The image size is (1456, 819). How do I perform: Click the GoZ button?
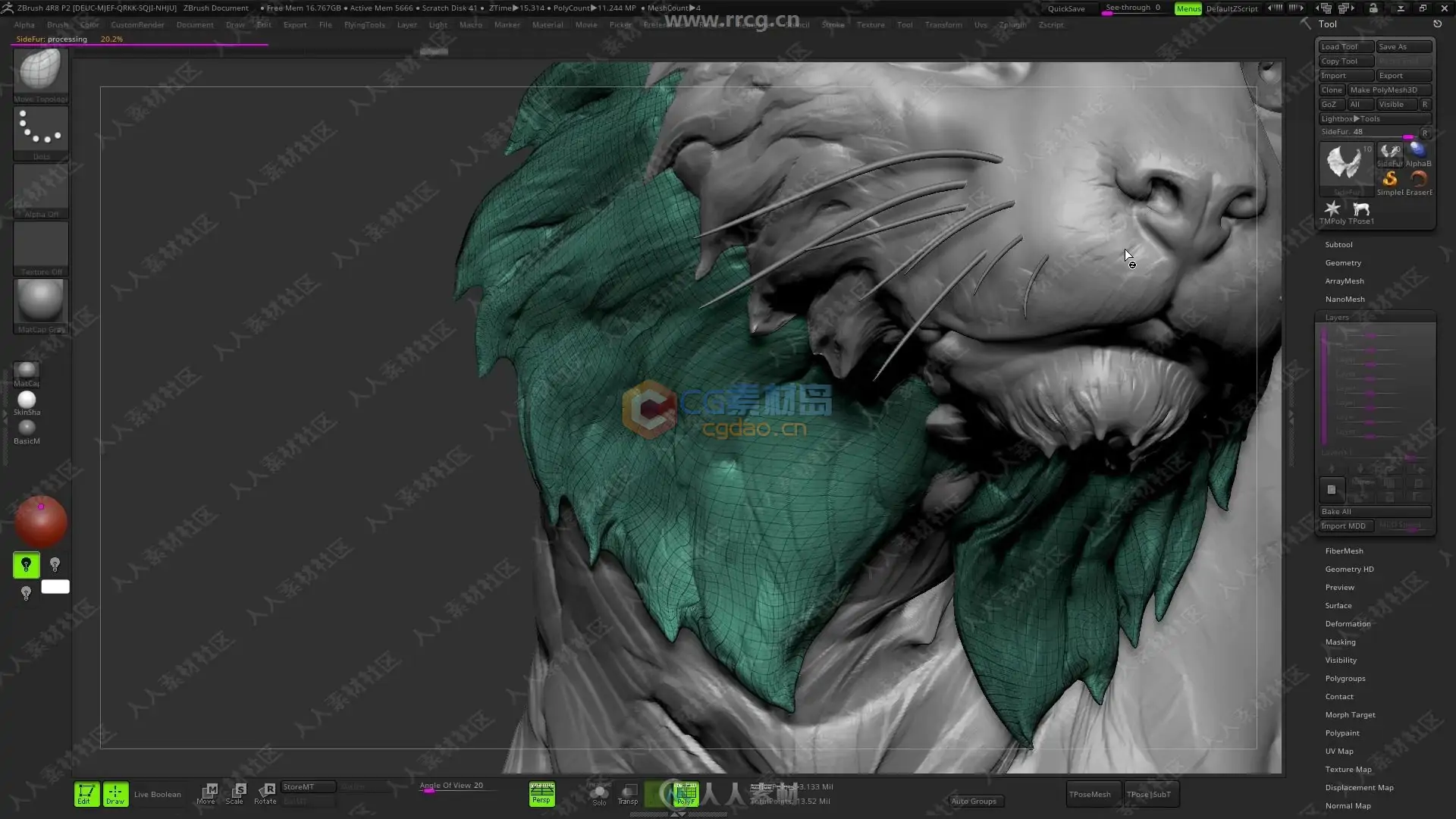pos(1331,104)
